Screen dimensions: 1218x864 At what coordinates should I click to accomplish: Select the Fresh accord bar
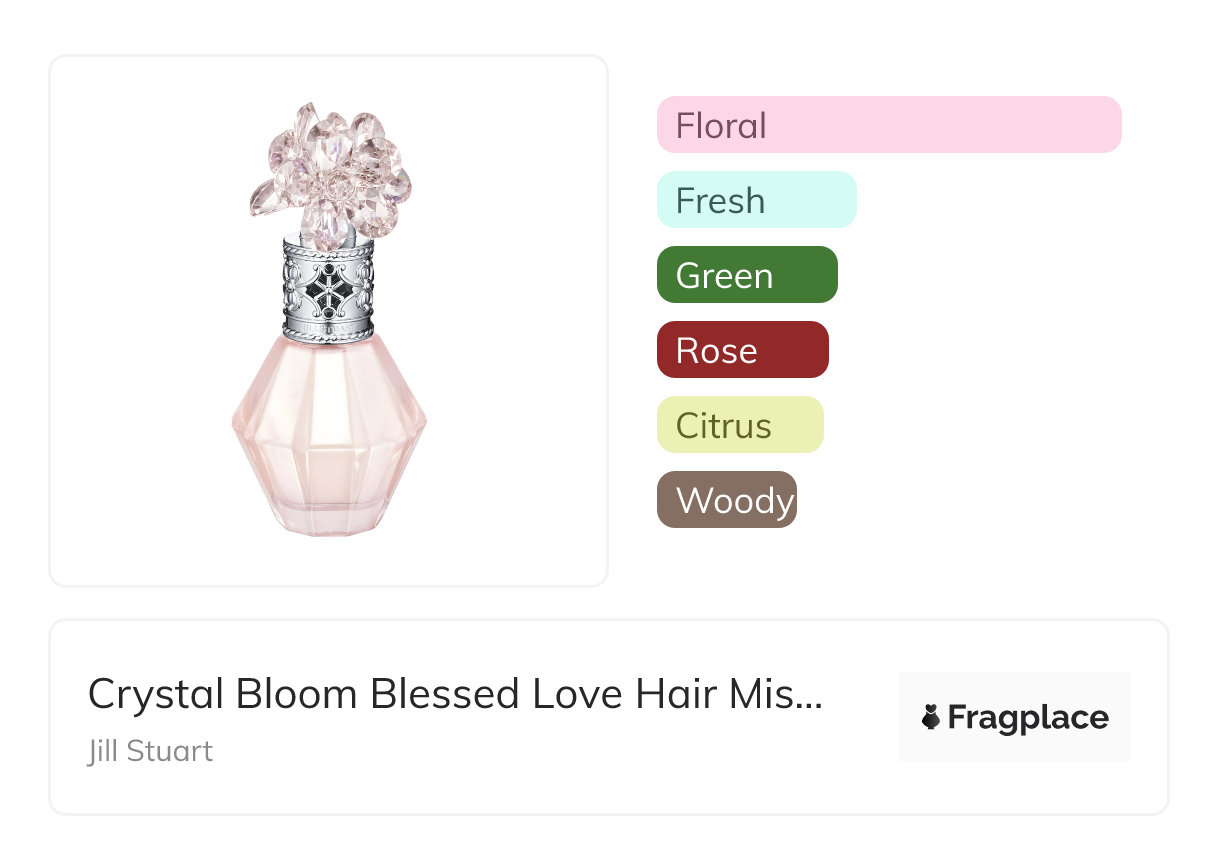[756, 200]
